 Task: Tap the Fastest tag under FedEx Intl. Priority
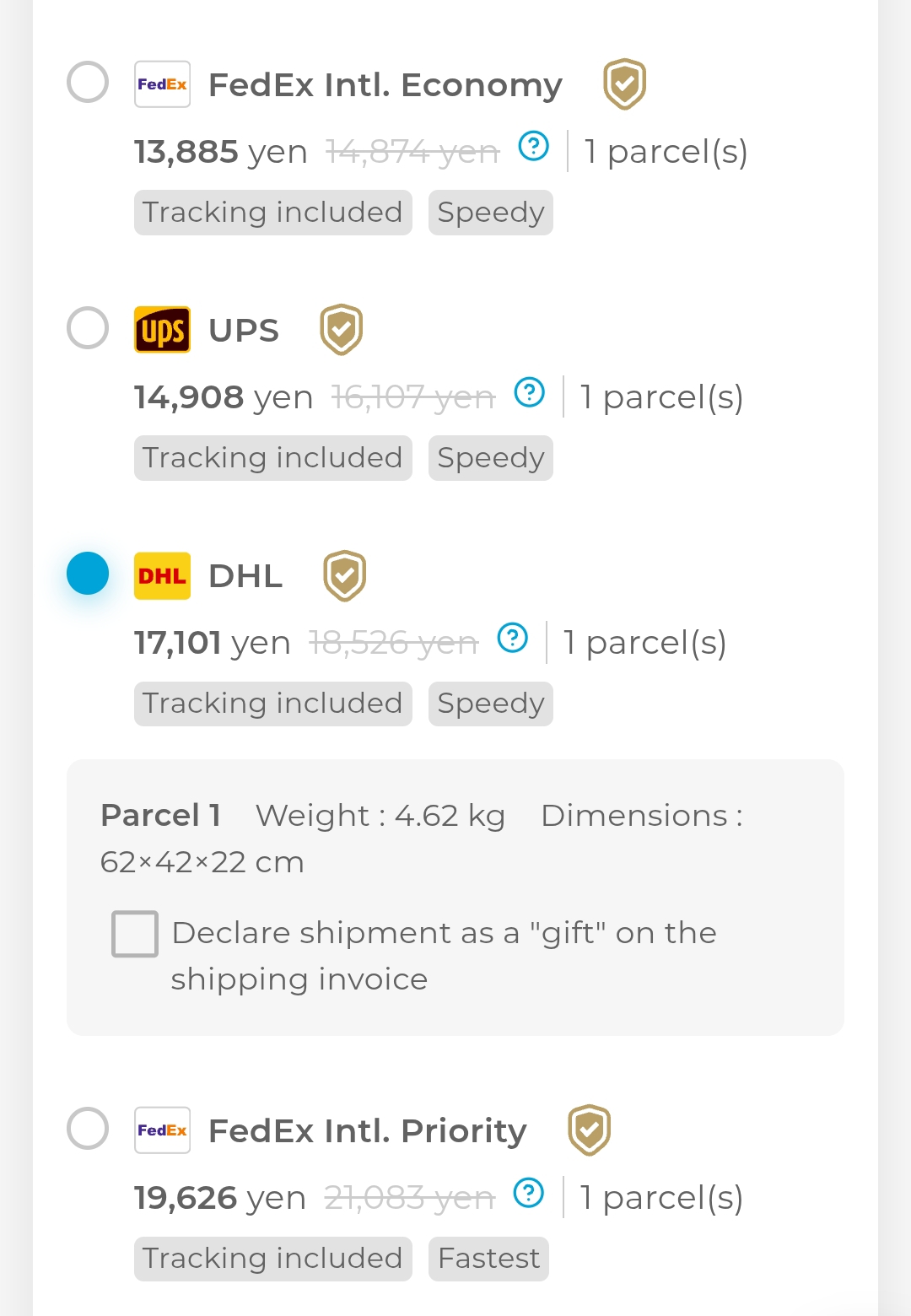tap(489, 1259)
